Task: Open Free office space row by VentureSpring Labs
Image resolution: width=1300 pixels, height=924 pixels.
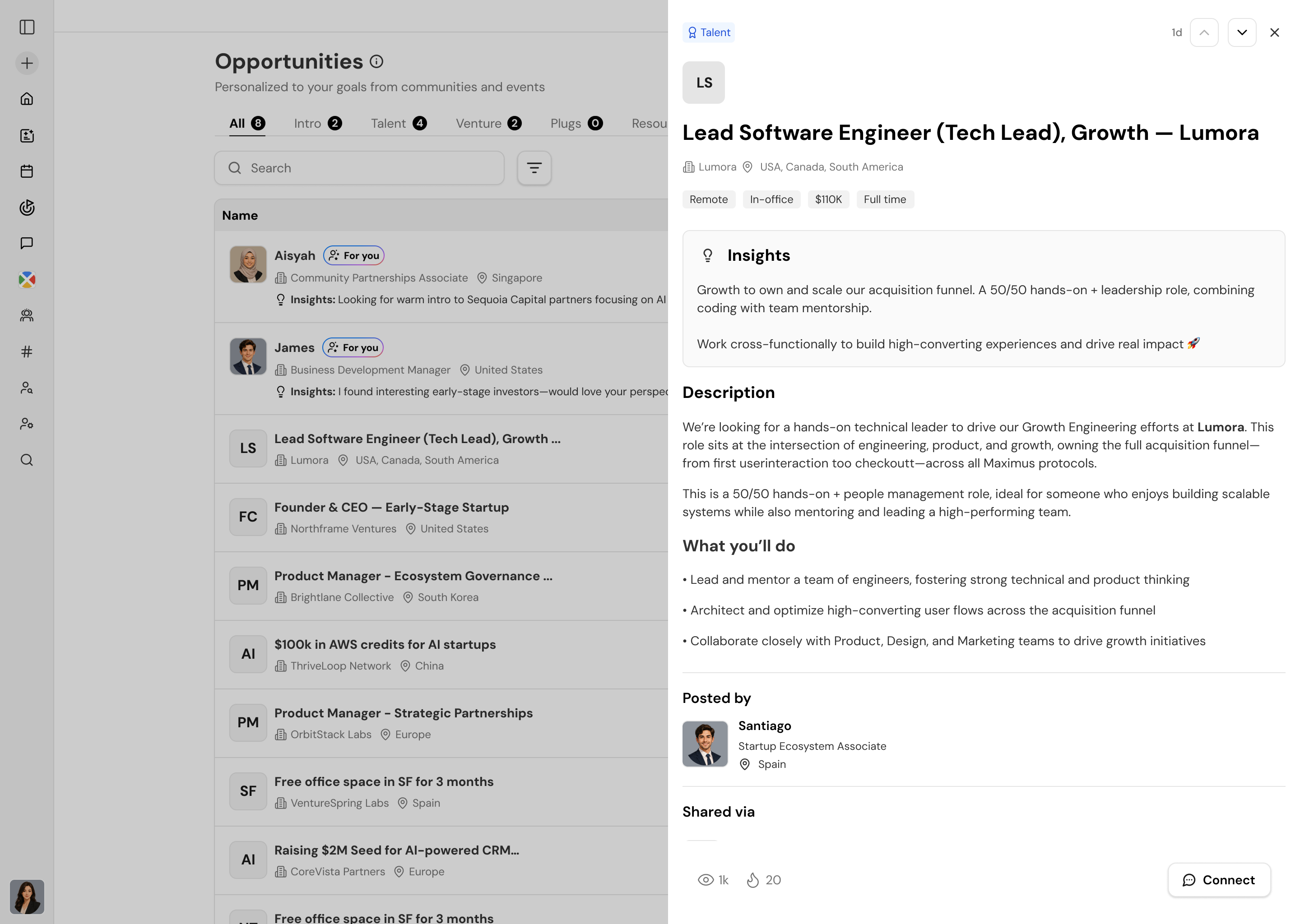Action: [x=441, y=792]
